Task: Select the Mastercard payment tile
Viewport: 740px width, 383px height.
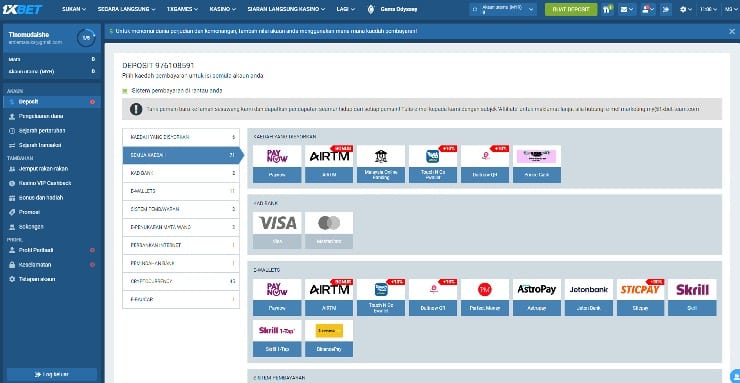Action: (x=329, y=230)
